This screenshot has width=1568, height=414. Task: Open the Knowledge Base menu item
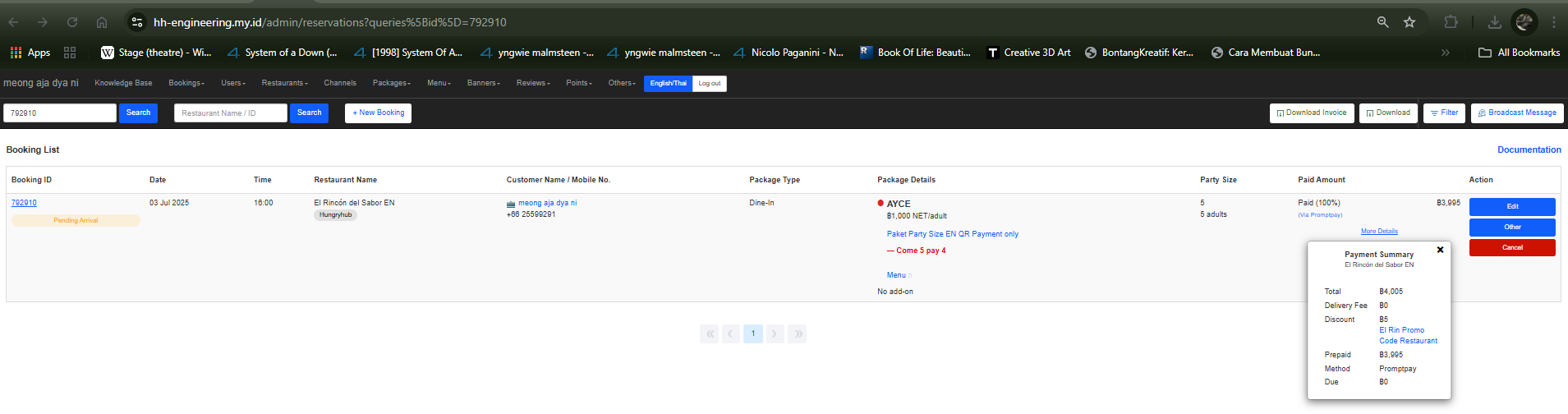pos(123,83)
